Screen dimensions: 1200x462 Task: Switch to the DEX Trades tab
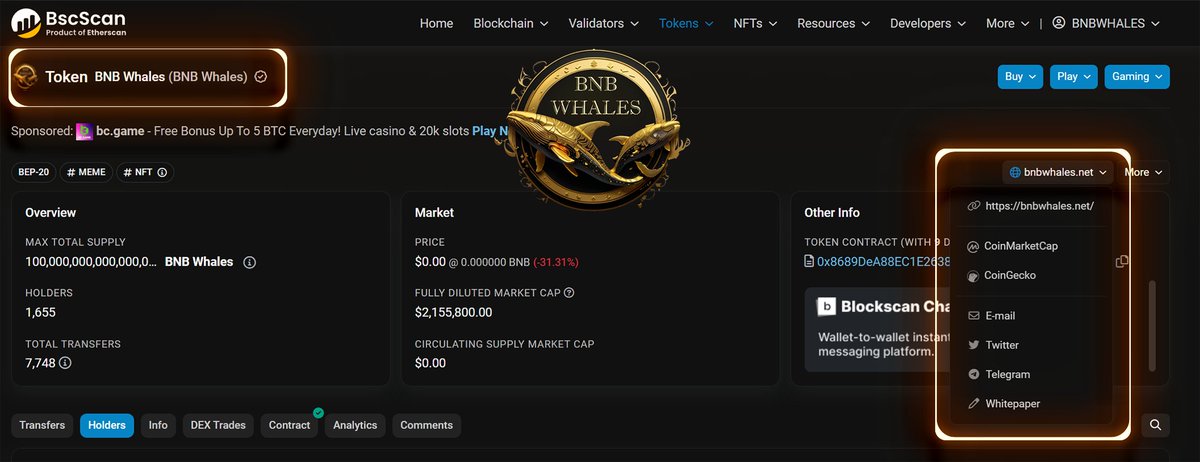click(x=218, y=425)
